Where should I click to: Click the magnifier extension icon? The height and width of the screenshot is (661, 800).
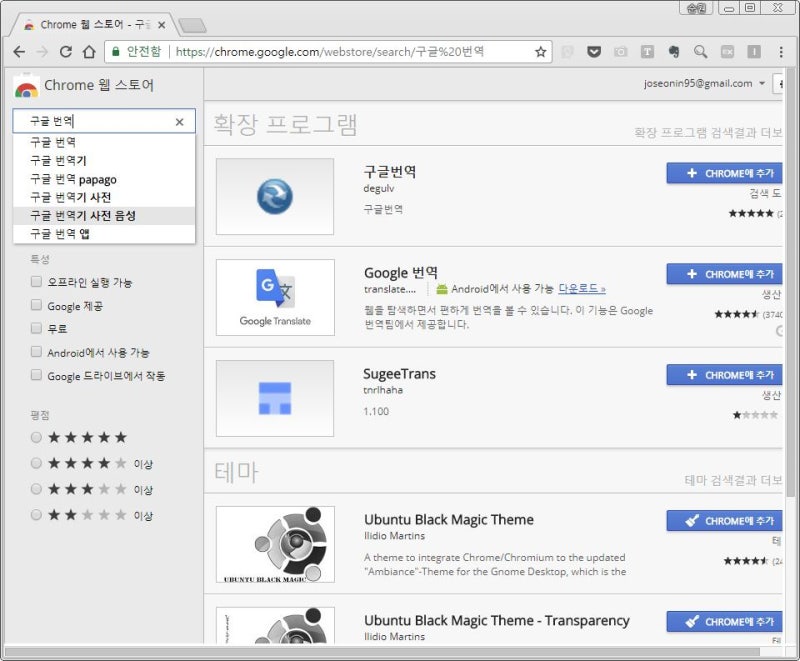click(701, 52)
